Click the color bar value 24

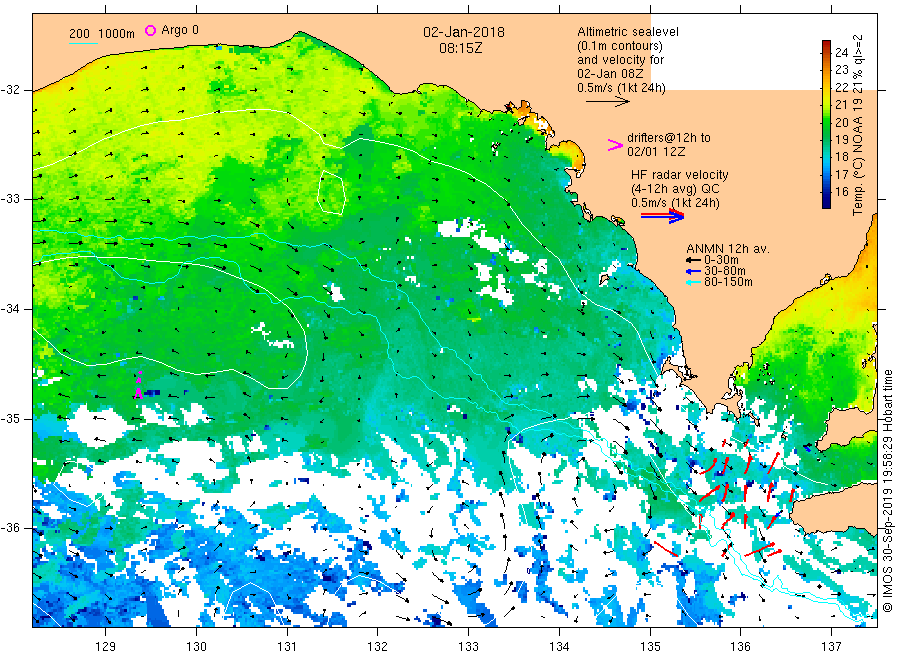click(x=841, y=52)
